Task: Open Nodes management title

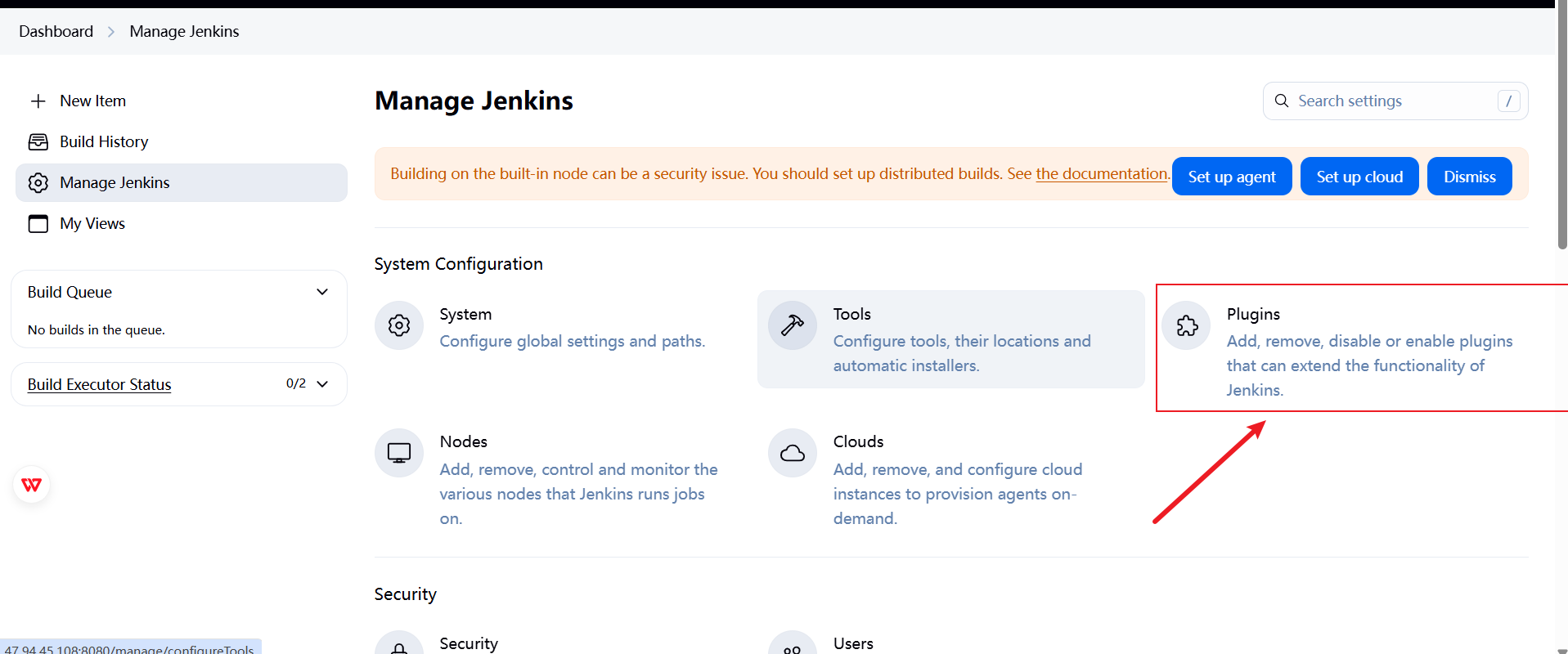Action: click(463, 441)
